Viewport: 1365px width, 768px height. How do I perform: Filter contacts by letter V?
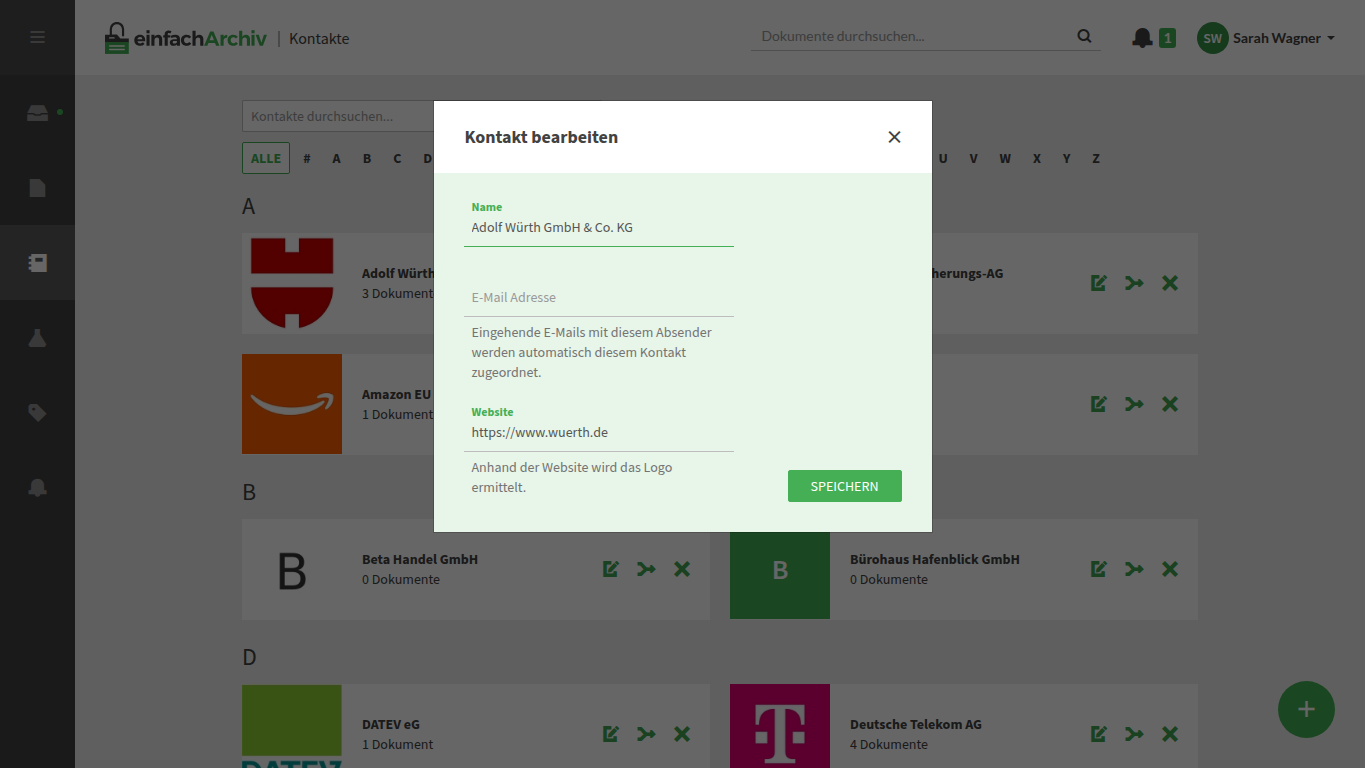click(973, 159)
